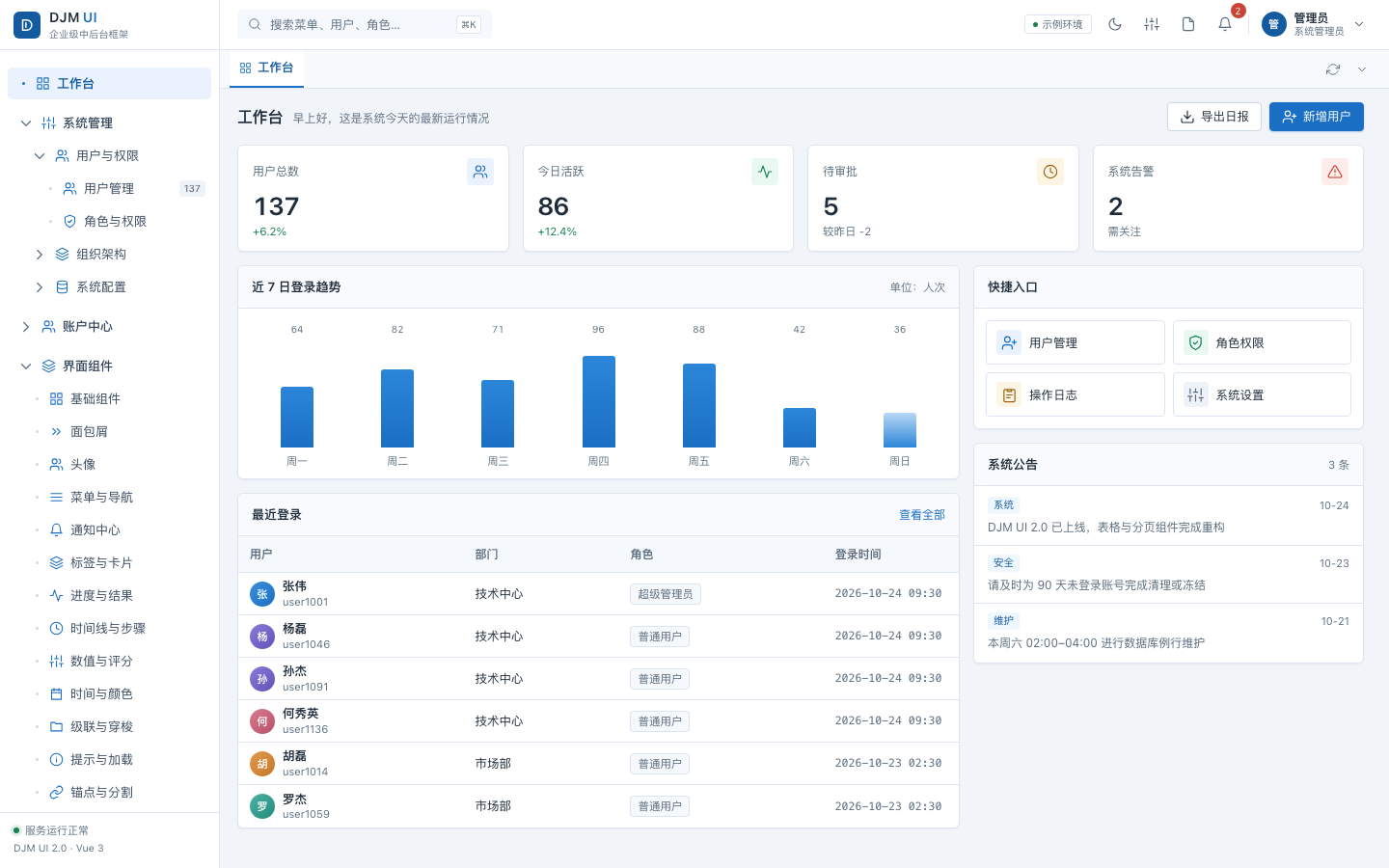Click the 角色权限 shield icon in quick entry

click(1196, 342)
